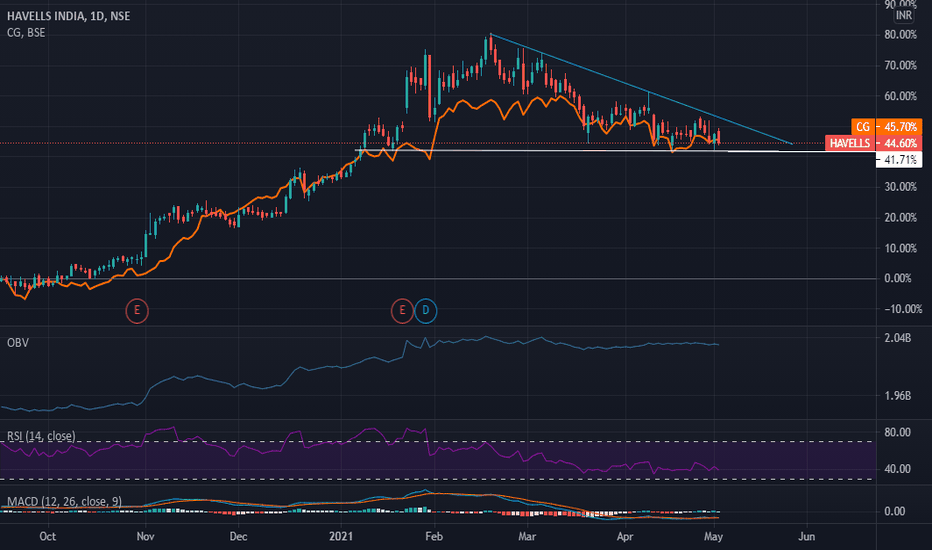Screen dimensions: 932x550
Task: Select the MACD (12, 26, close, 9) label
Action: tap(64, 501)
